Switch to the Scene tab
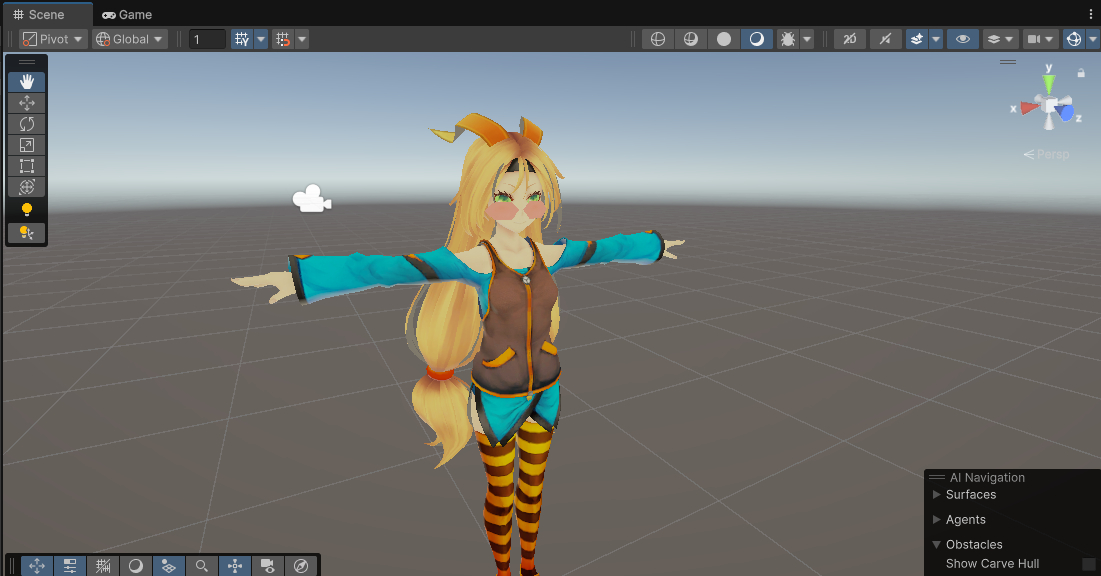 pyautogui.click(x=46, y=14)
